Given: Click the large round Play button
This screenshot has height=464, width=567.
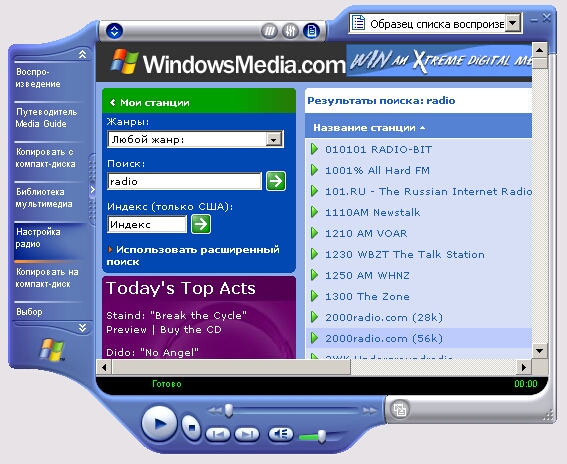Looking at the screenshot, I should click(x=159, y=423).
